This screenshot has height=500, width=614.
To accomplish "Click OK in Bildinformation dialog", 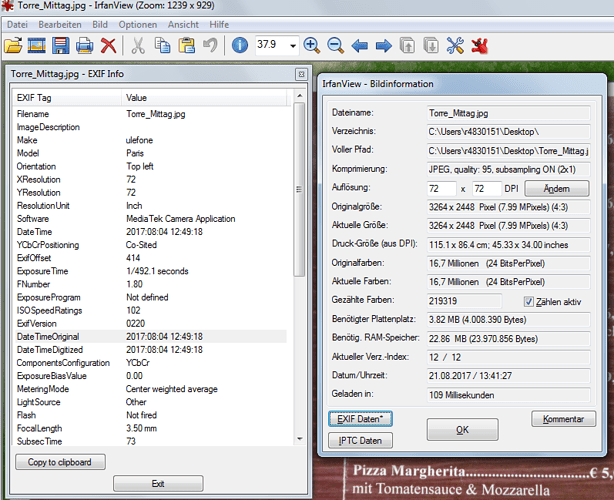I will 462,430.
